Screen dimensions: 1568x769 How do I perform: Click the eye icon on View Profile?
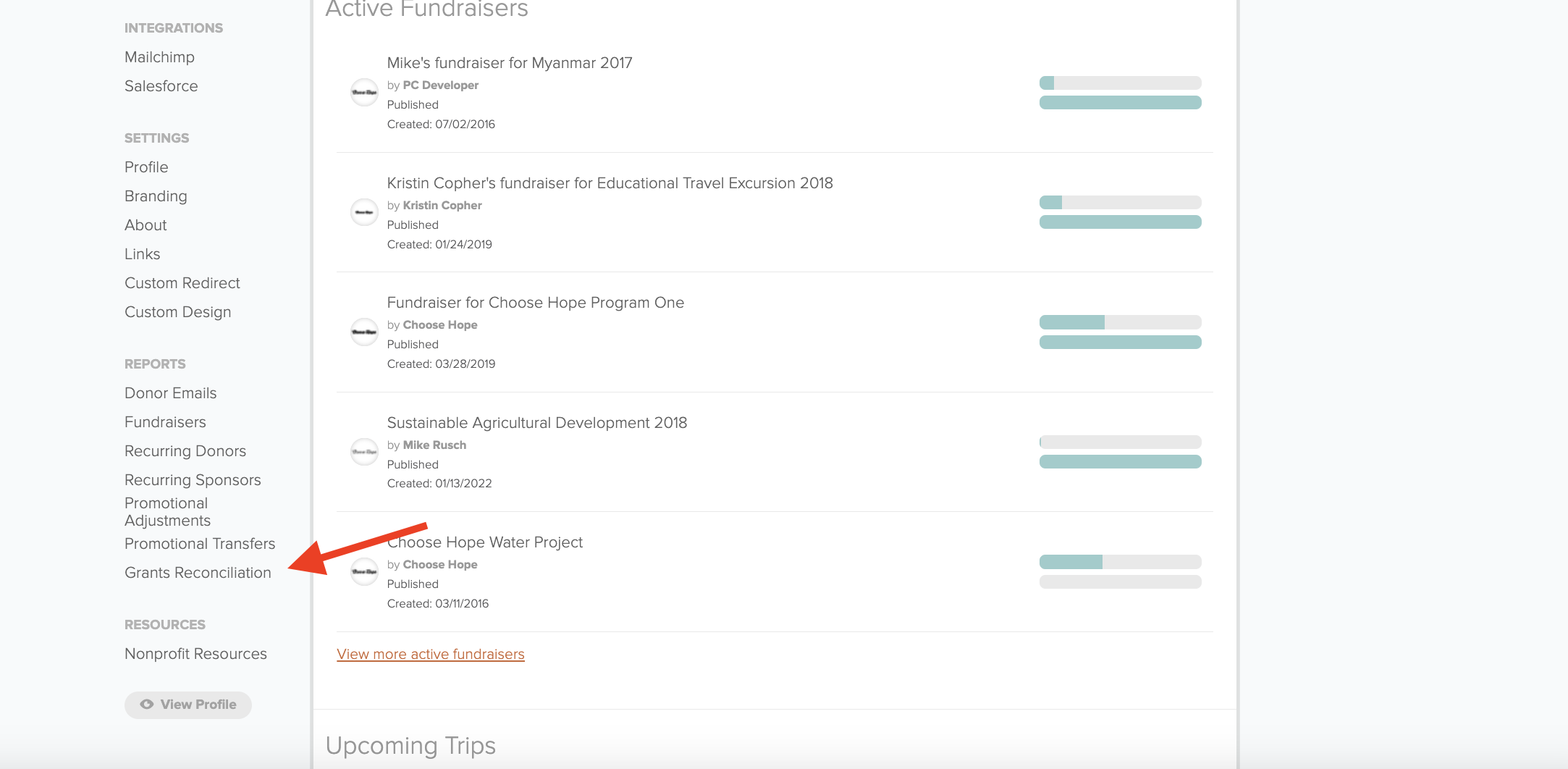(147, 705)
